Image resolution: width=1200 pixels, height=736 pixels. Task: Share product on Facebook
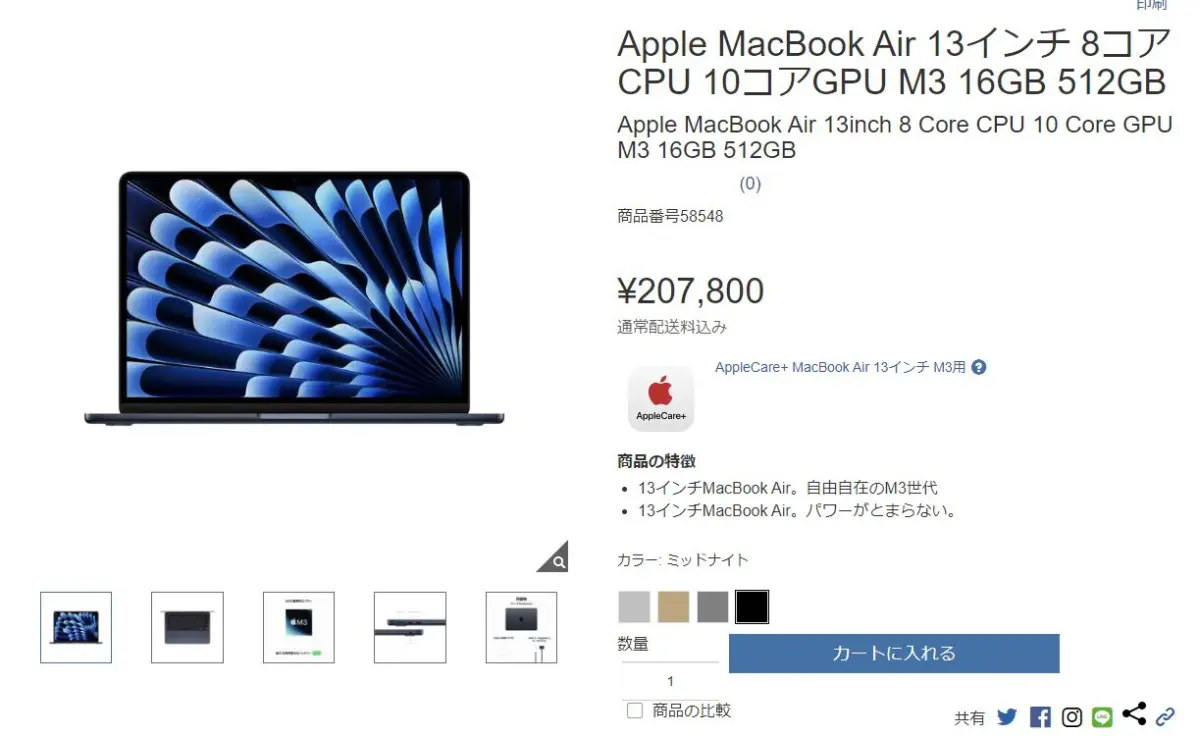click(1040, 717)
